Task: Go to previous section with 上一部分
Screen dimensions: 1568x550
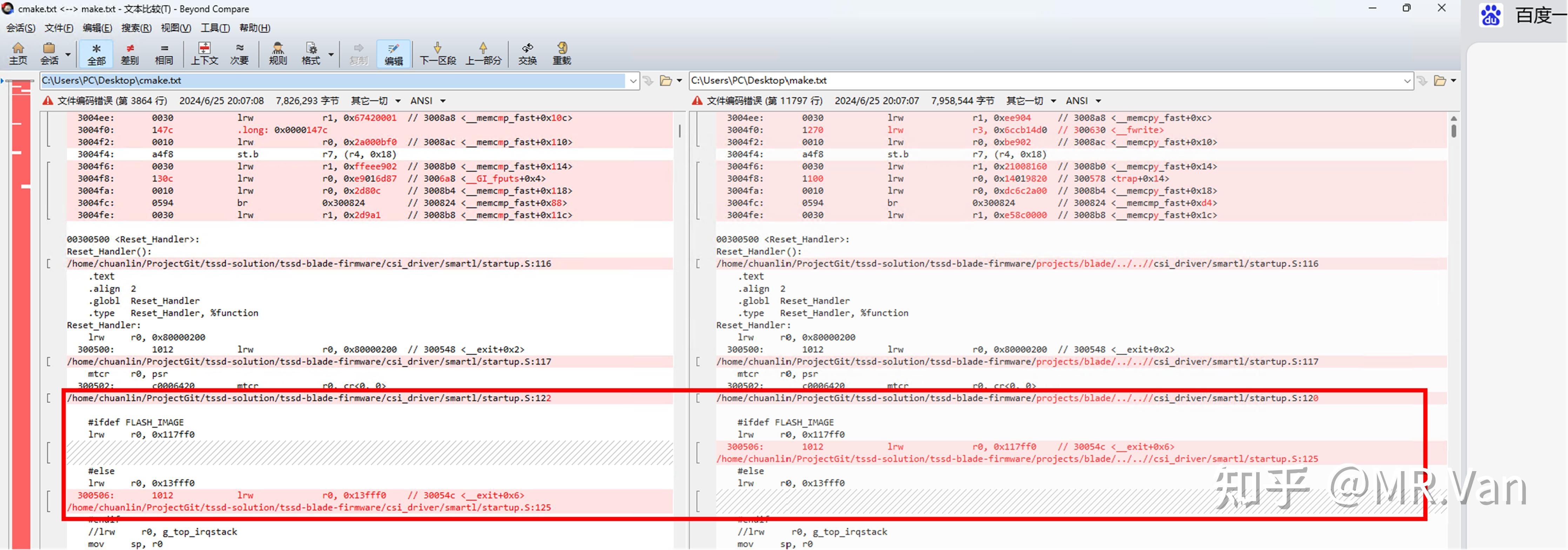Action: 483,54
